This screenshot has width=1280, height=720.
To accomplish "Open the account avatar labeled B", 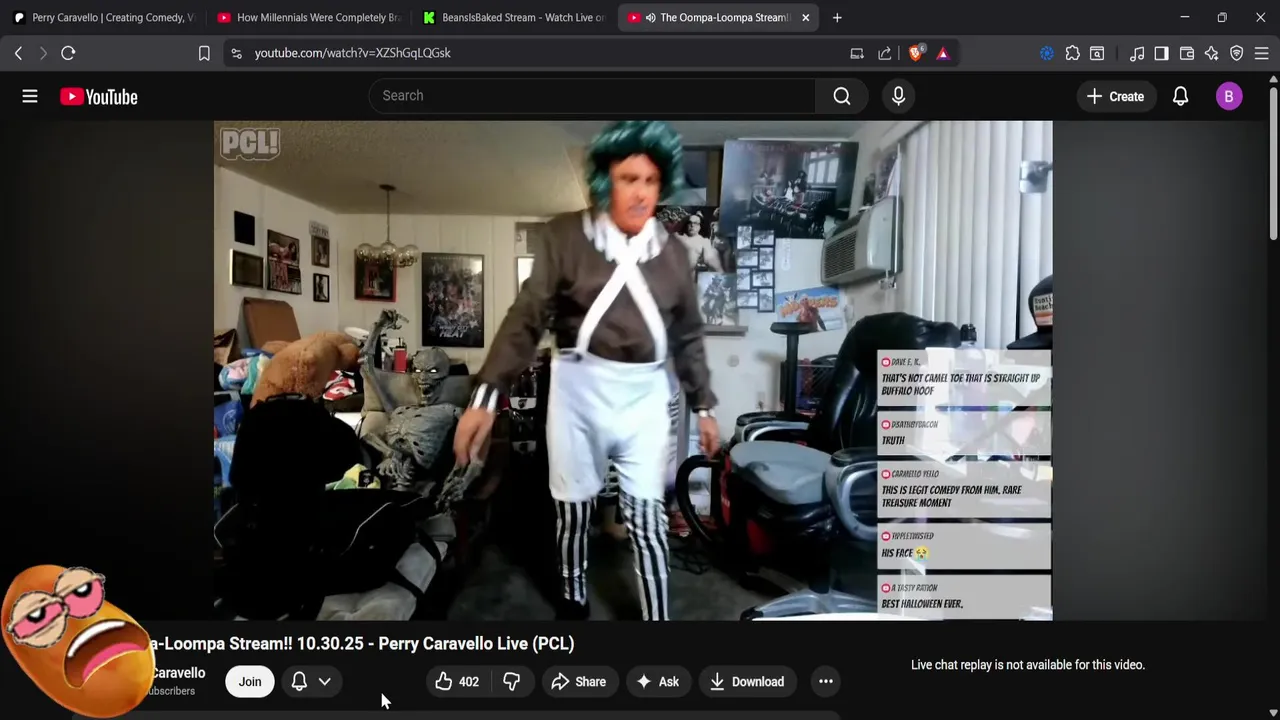I will (x=1229, y=97).
